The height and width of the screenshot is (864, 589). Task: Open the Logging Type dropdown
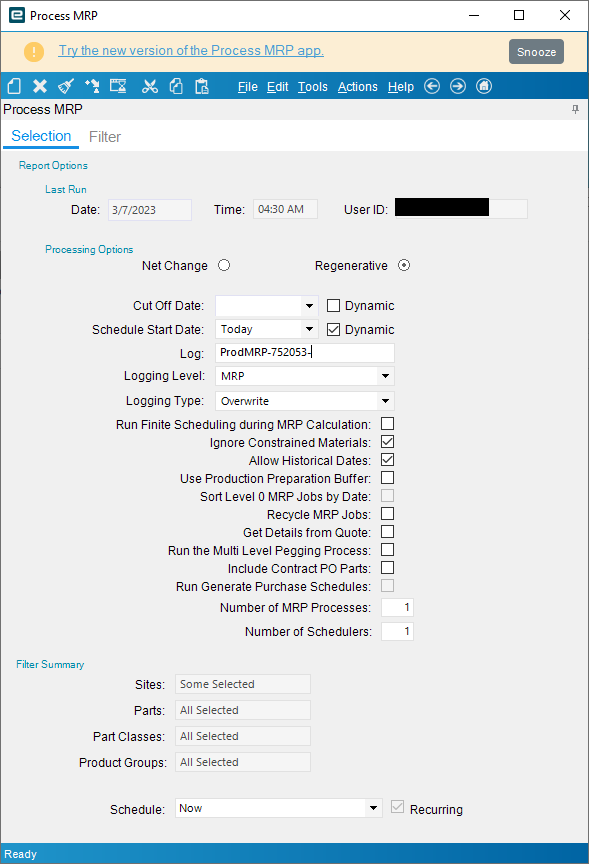386,401
